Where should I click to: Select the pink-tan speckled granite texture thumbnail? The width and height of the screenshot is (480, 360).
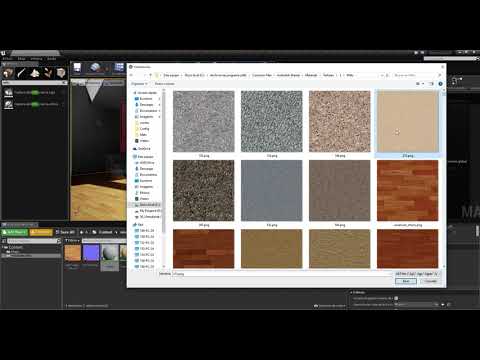click(340, 121)
